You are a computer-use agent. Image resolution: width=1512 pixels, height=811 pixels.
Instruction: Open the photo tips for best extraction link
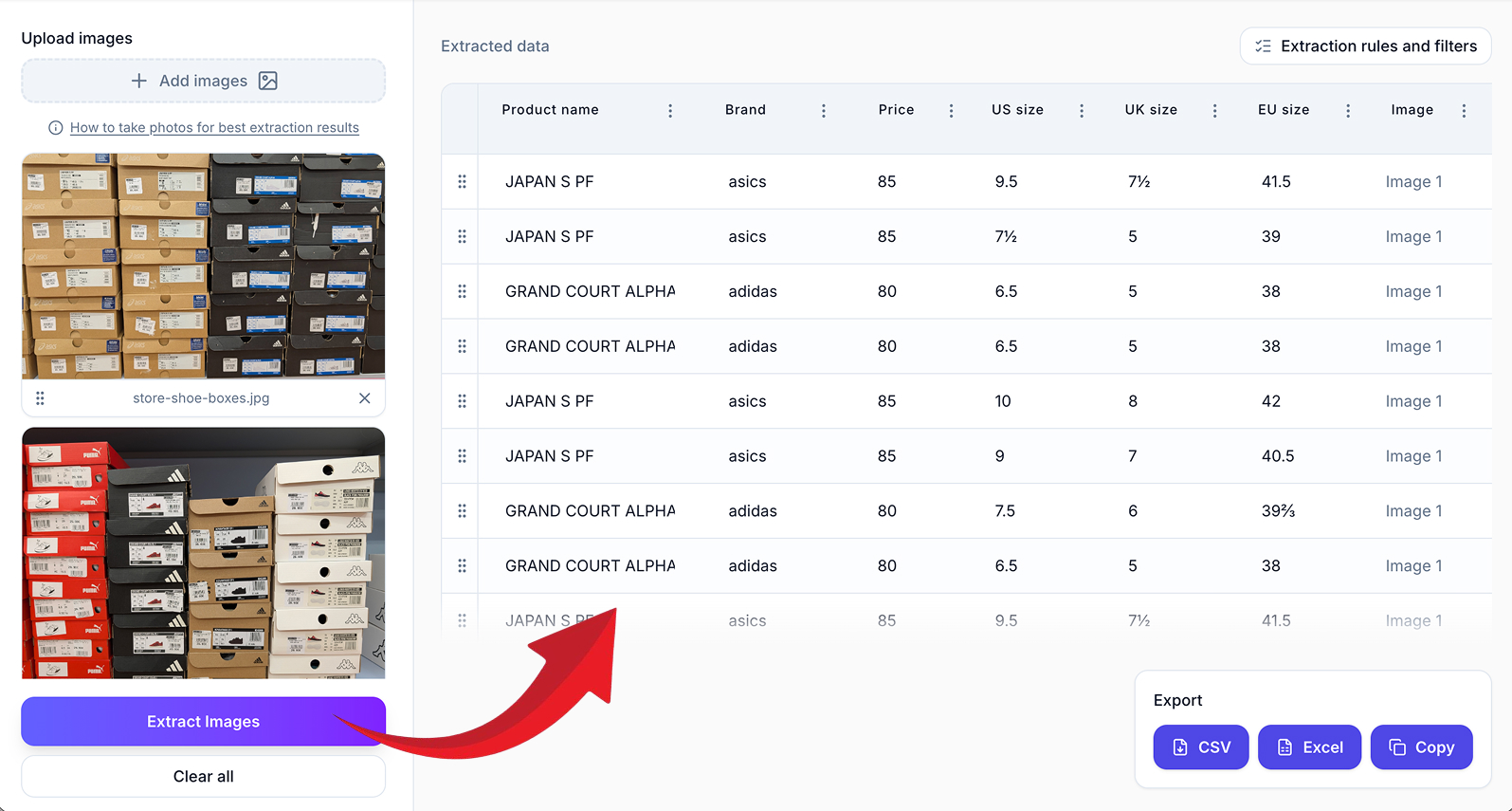point(214,128)
